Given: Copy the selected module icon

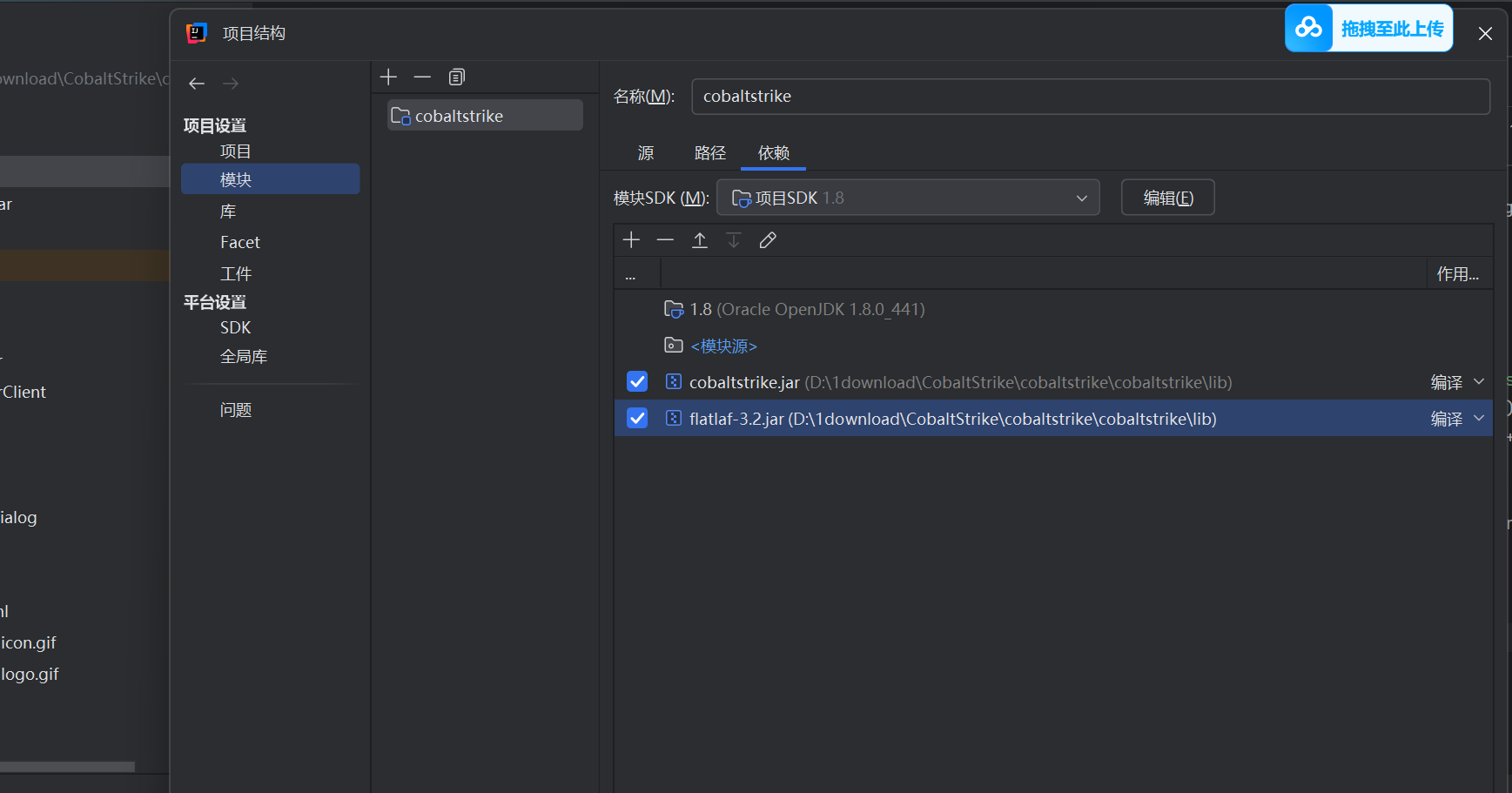Looking at the screenshot, I should coord(457,77).
